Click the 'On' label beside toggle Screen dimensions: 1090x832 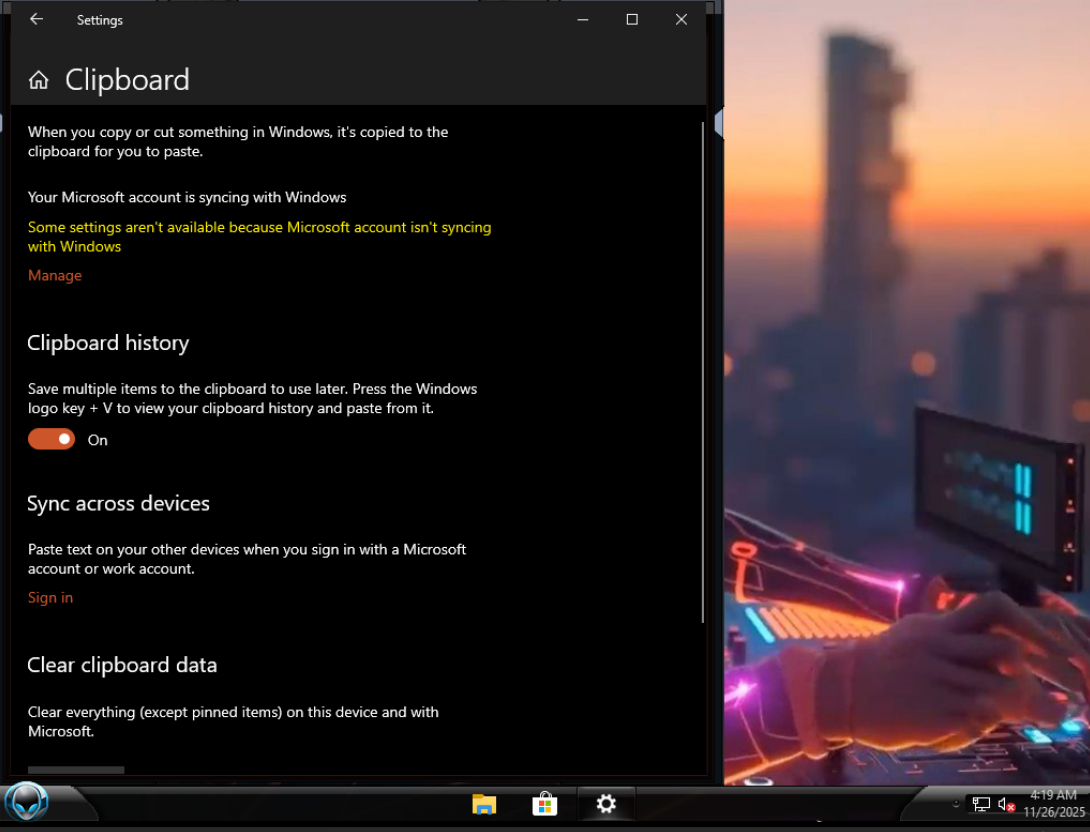[97, 440]
